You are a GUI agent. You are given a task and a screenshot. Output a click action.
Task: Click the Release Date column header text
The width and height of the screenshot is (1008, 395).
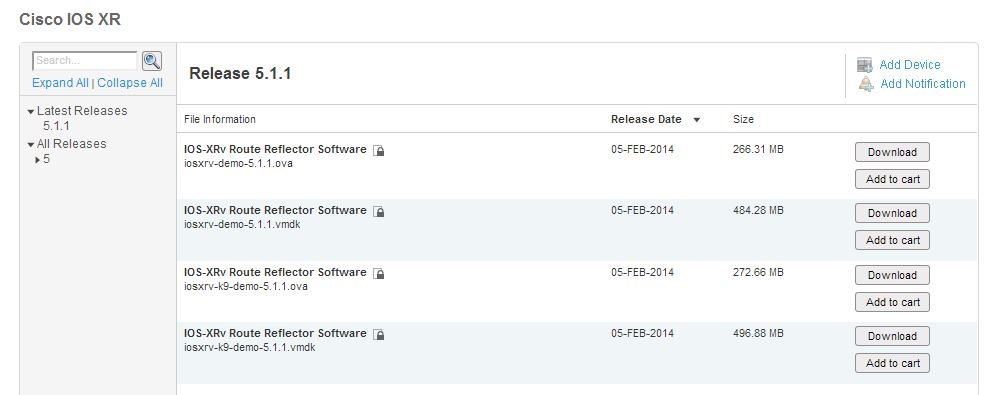point(646,120)
